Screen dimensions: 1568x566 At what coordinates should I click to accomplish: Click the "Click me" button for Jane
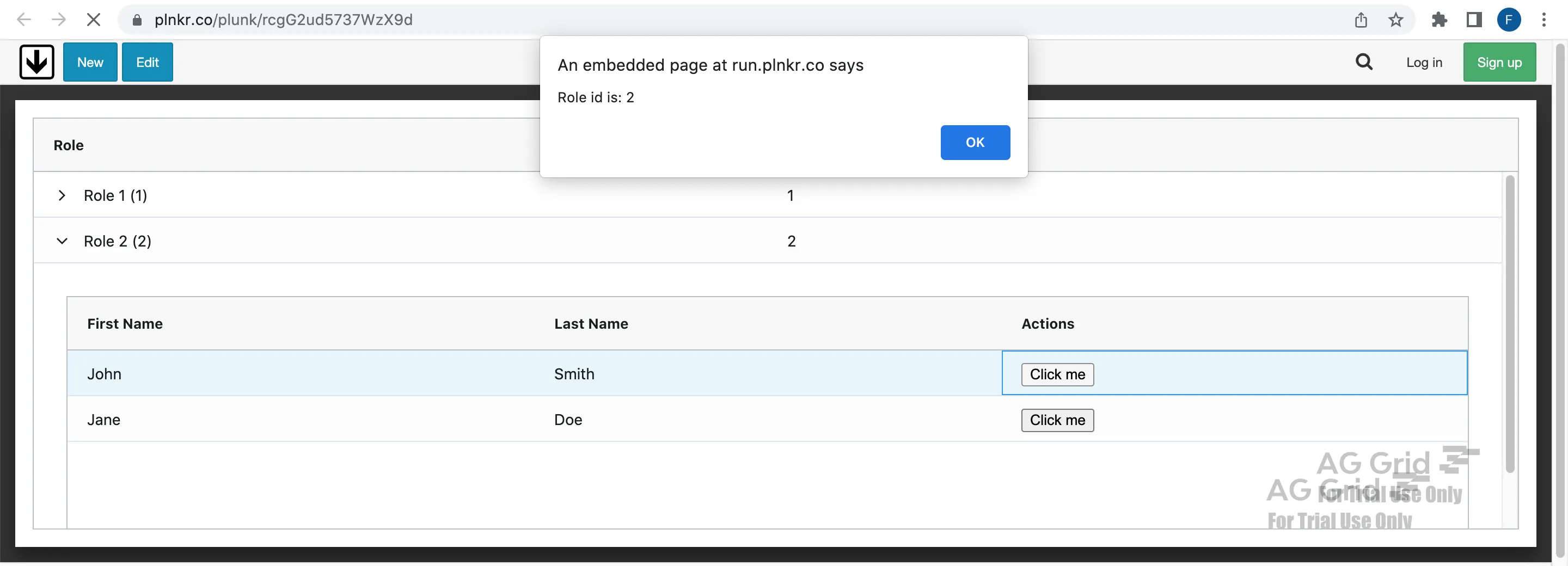(x=1057, y=420)
